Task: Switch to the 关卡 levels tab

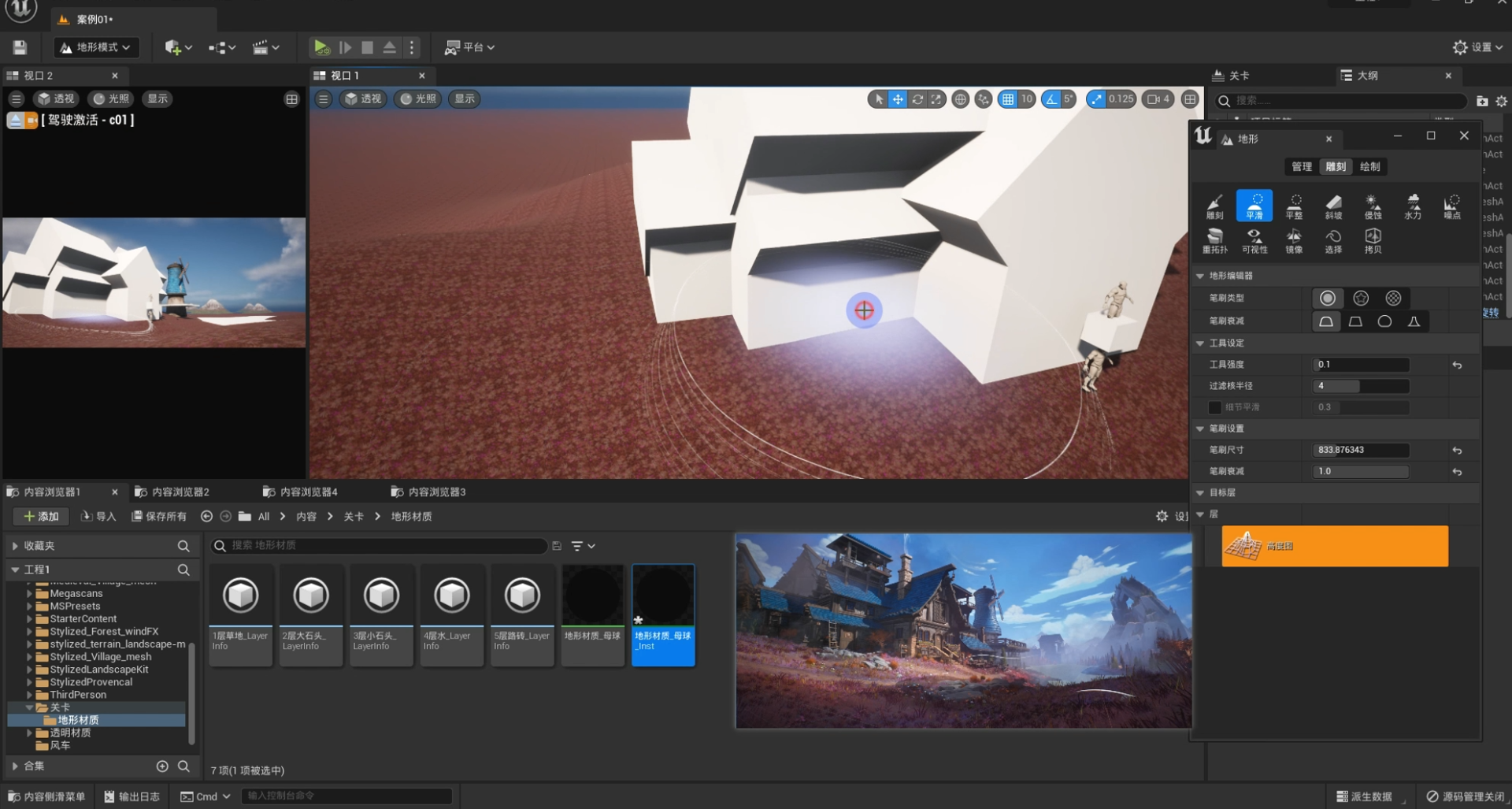Action: pyautogui.click(x=1238, y=76)
